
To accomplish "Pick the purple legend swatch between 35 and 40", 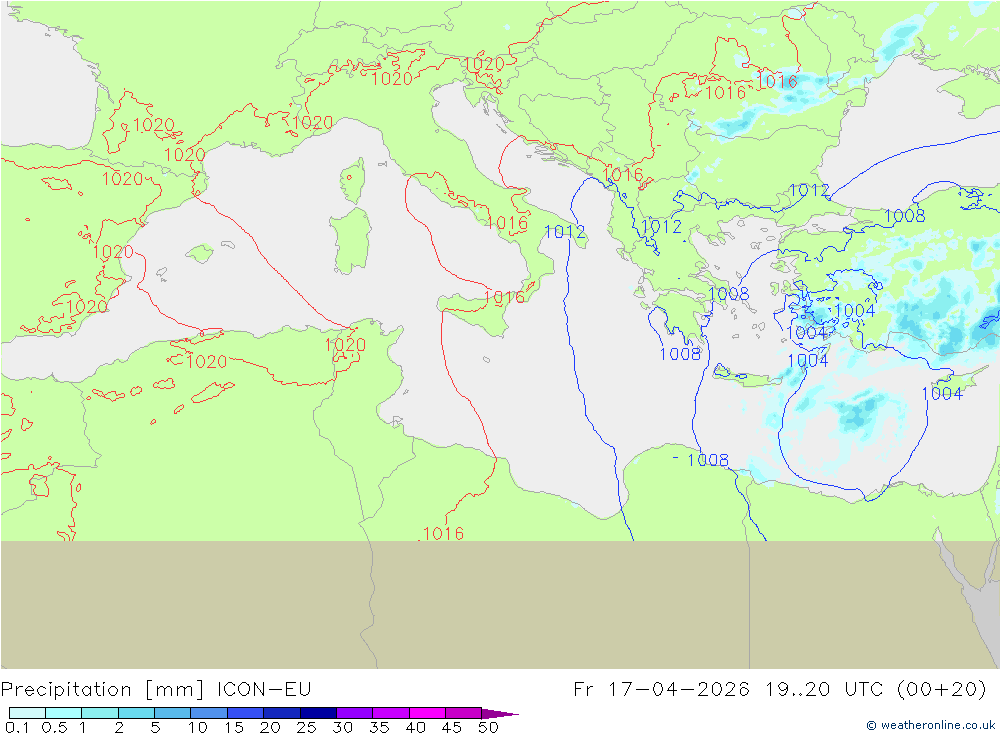I will pyautogui.click(x=390, y=713).
